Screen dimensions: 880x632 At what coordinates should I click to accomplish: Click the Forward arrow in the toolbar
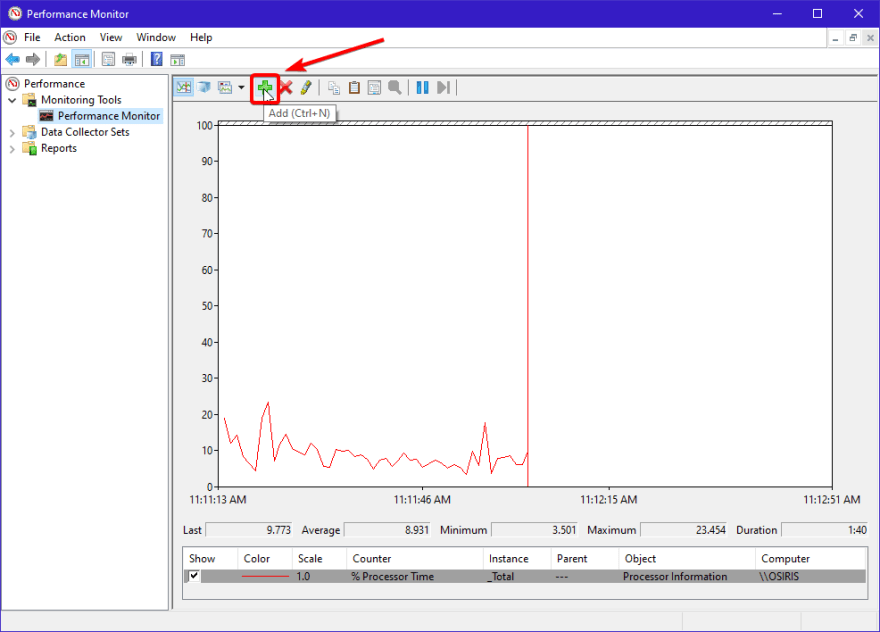[33, 59]
